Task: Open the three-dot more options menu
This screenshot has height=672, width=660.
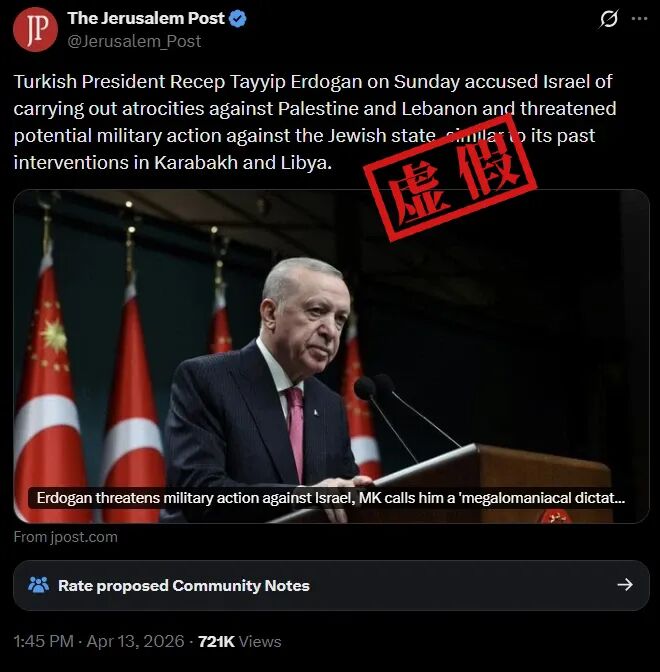Action: tap(639, 19)
